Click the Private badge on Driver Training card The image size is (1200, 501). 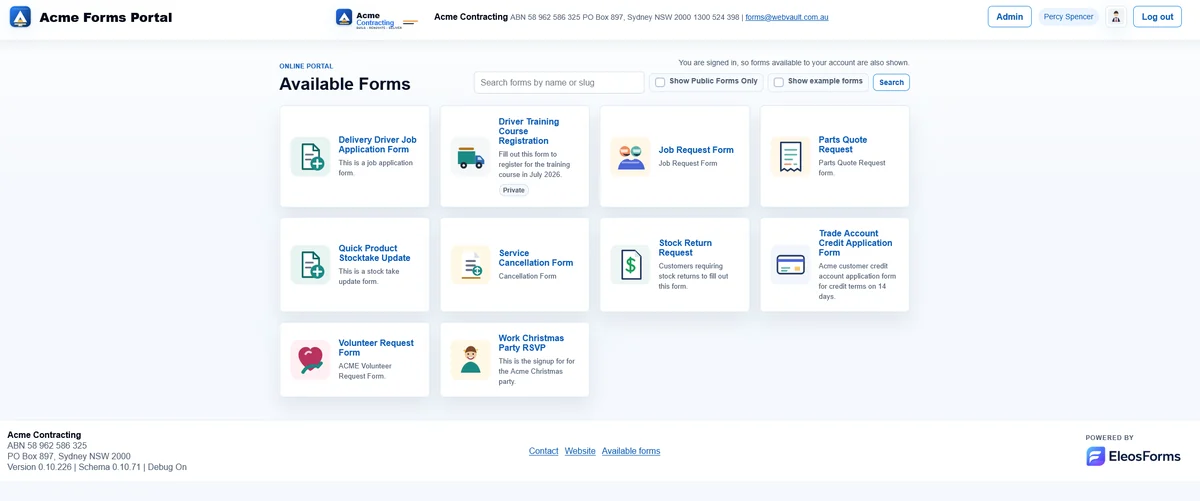coord(514,190)
